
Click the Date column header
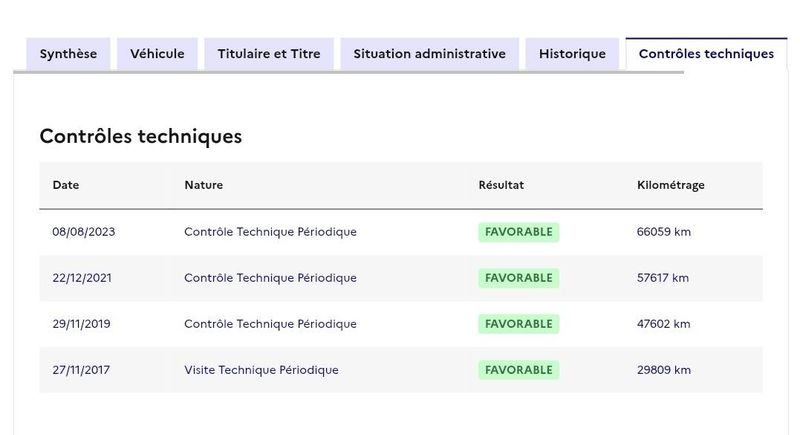[66, 185]
